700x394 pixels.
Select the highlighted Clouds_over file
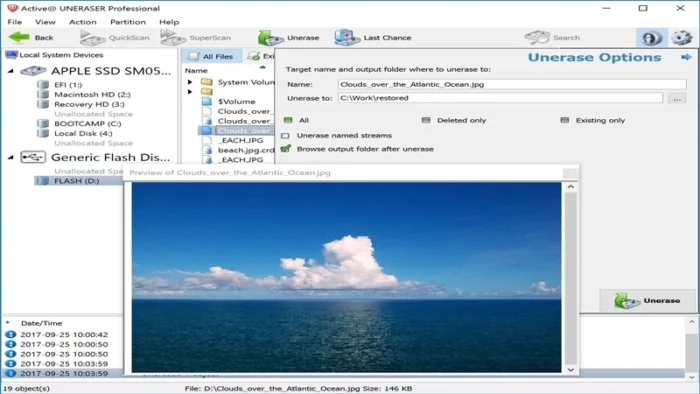coord(237,131)
